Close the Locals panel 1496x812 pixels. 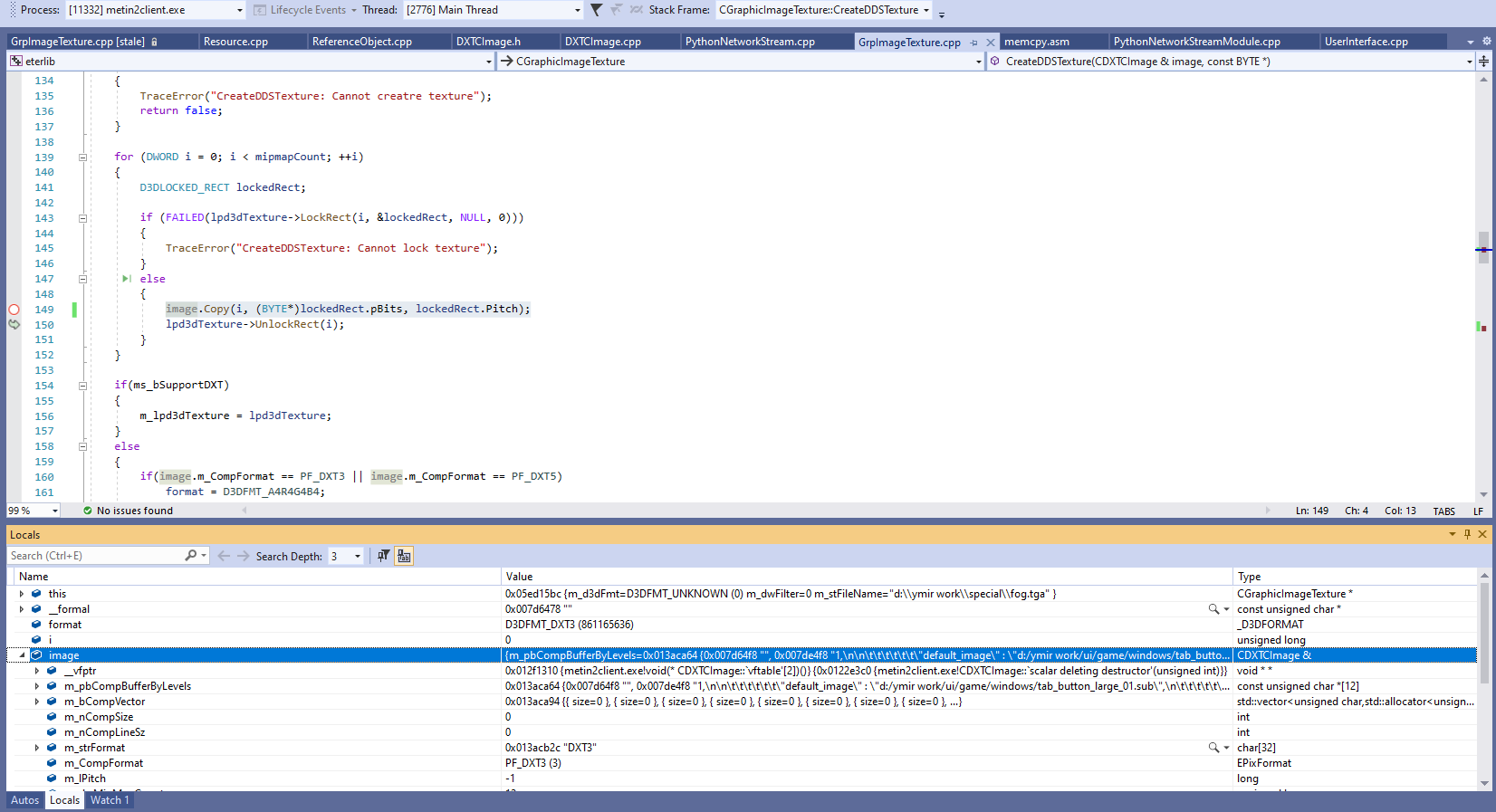click(x=1482, y=534)
